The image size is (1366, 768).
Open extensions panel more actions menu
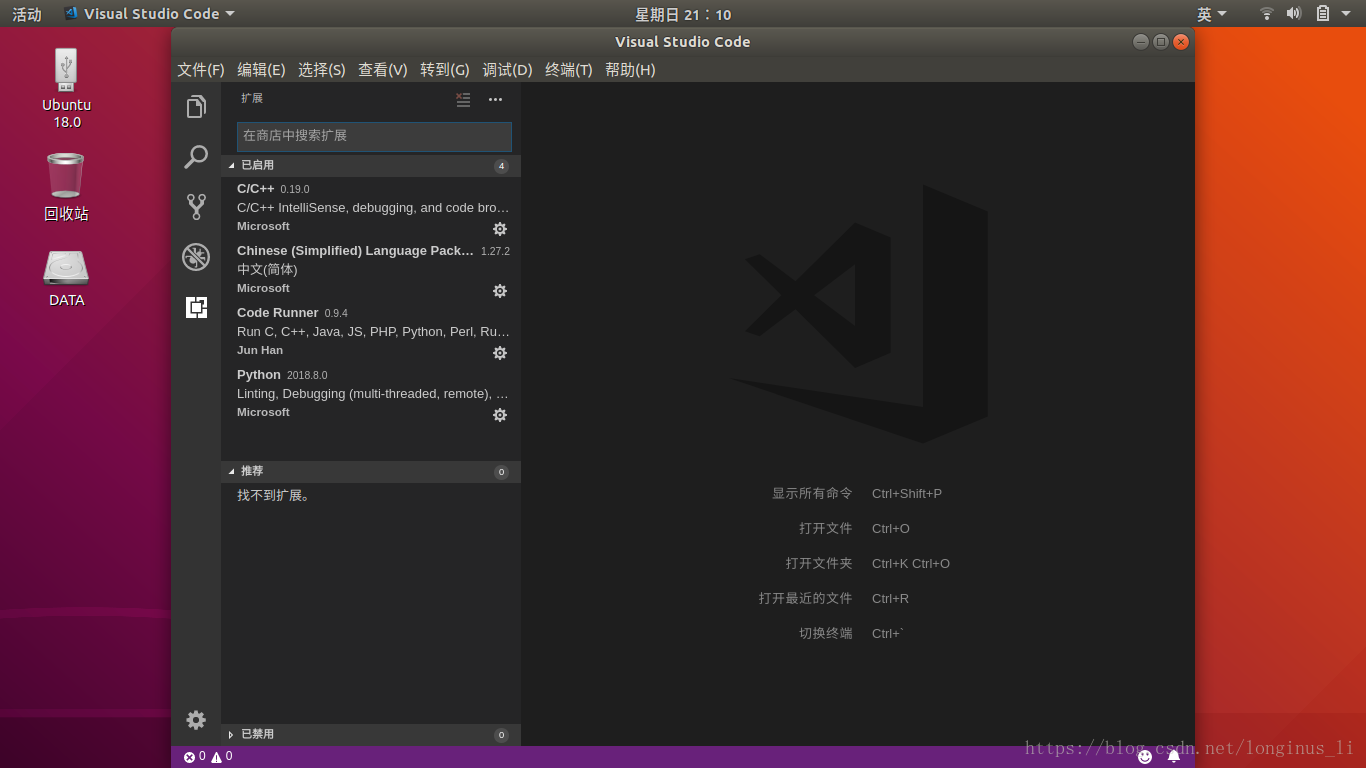coord(495,99)
